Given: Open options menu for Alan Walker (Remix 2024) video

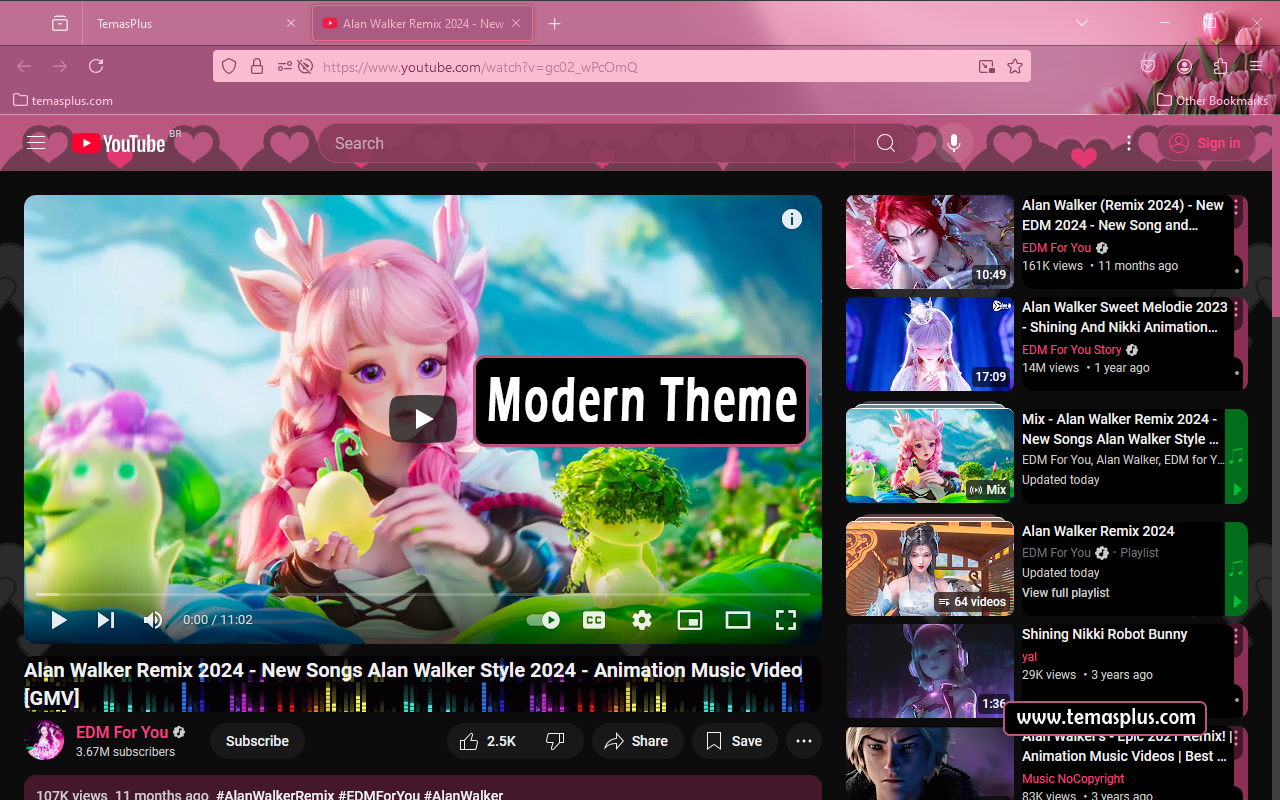Looking at the screenshot, I should click(x=1237, y=207).
